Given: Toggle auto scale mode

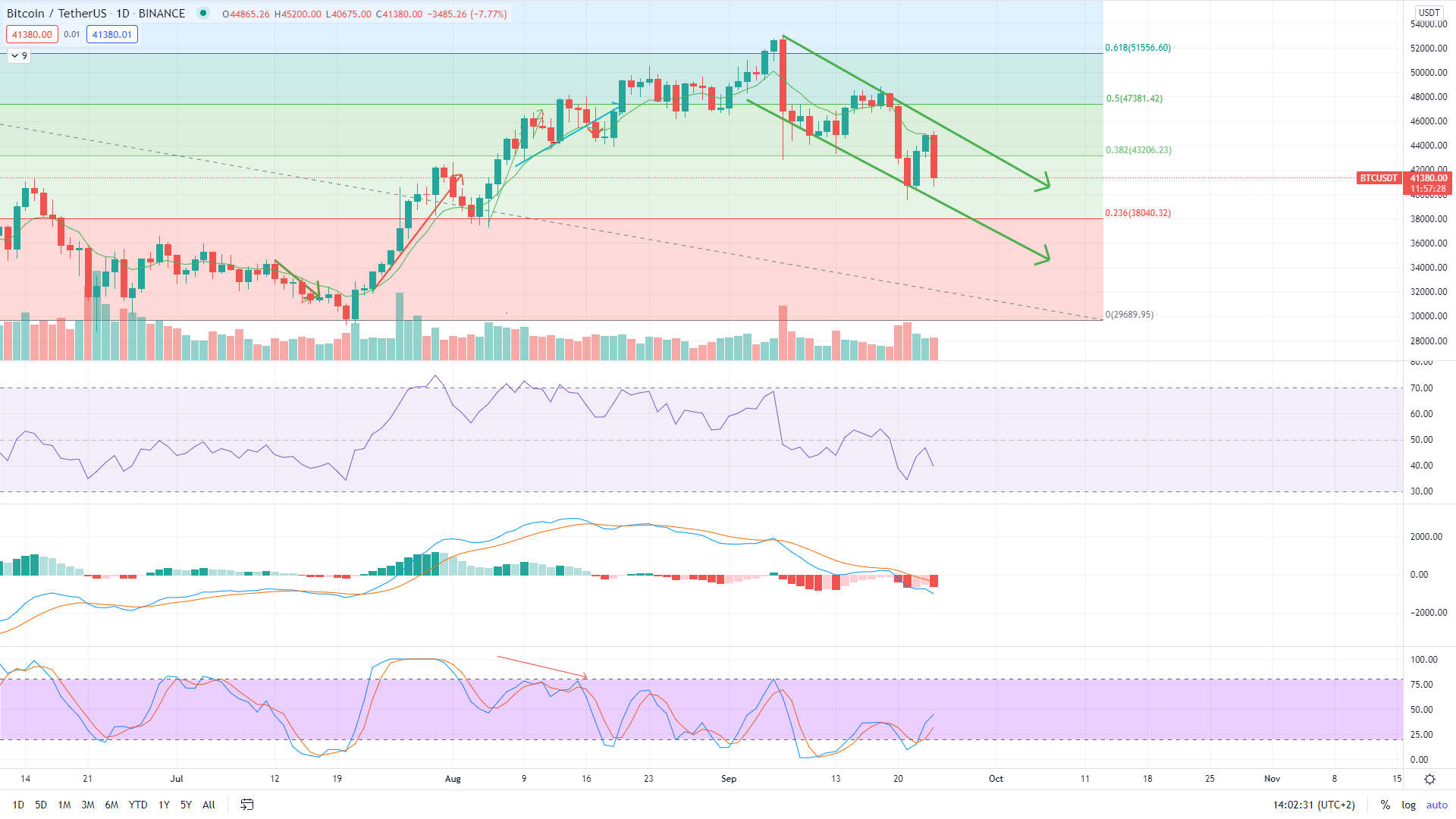Looking at the screenshot, I should (1436, 805).
